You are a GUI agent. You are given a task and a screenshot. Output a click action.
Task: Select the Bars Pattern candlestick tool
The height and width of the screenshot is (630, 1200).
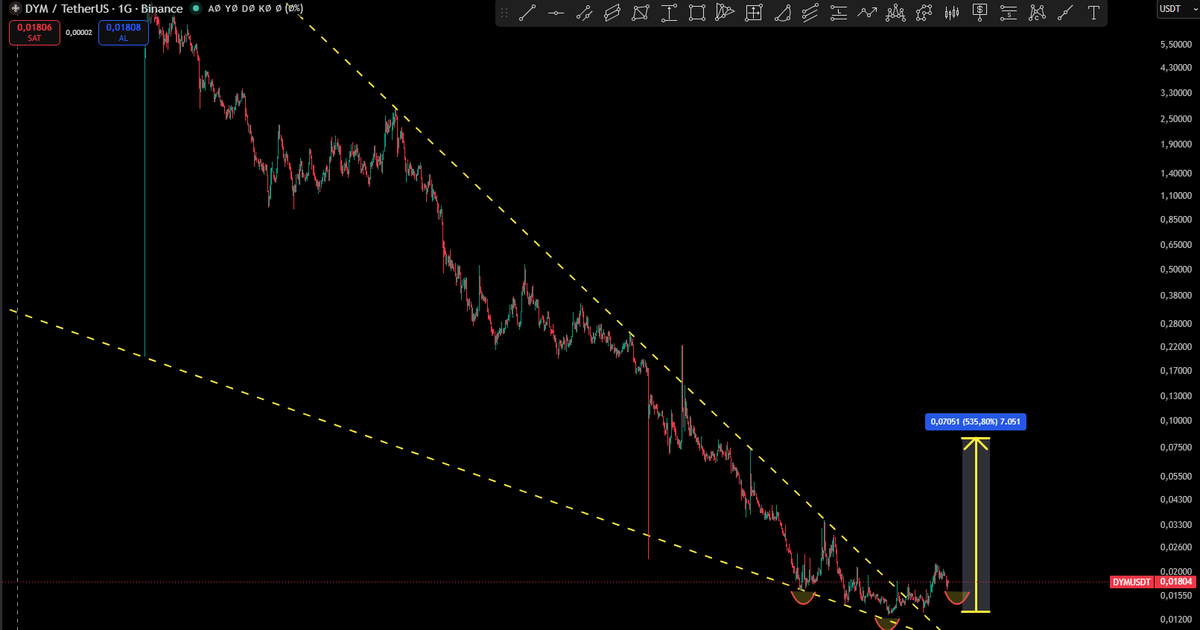coord(951,13)
